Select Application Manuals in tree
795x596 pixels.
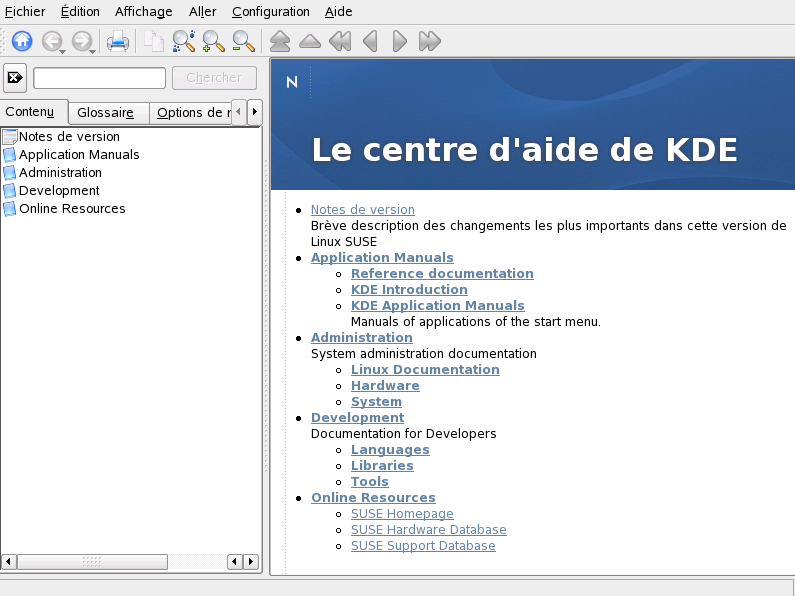coord(79,155)
